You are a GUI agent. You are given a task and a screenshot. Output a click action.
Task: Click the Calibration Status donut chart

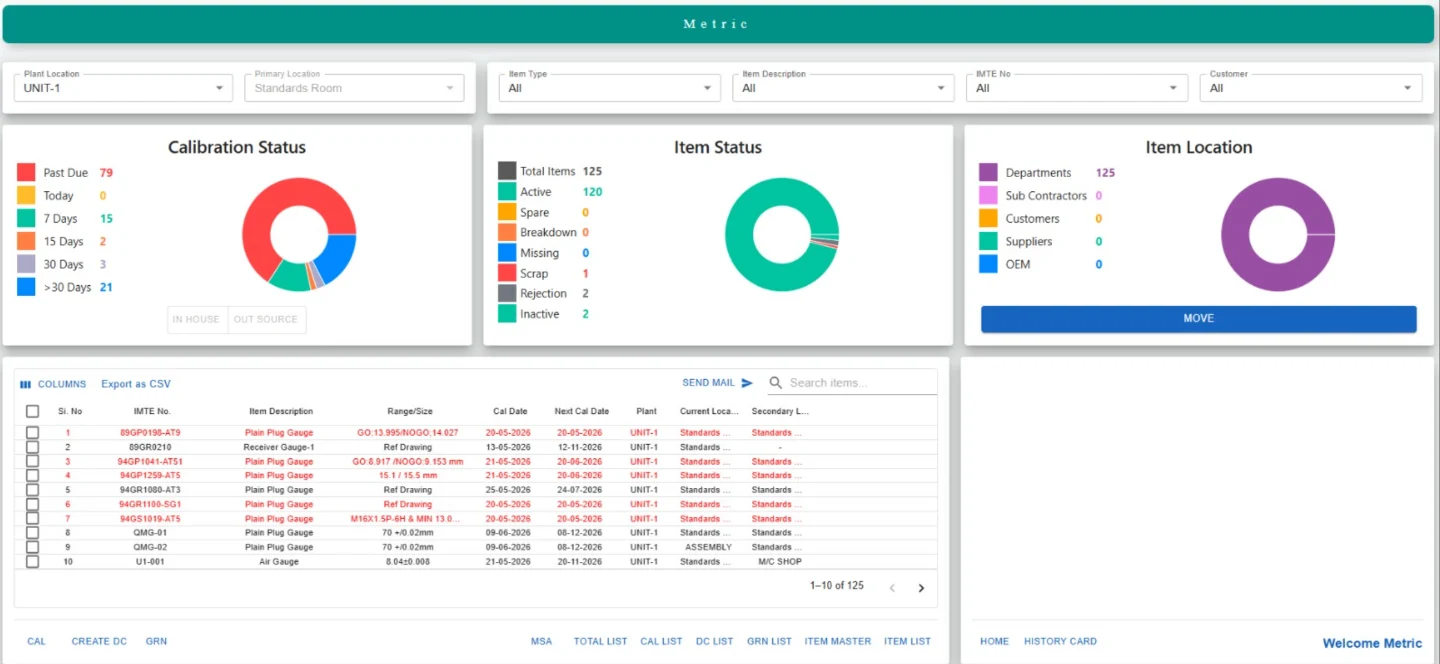tap(299, 235)
